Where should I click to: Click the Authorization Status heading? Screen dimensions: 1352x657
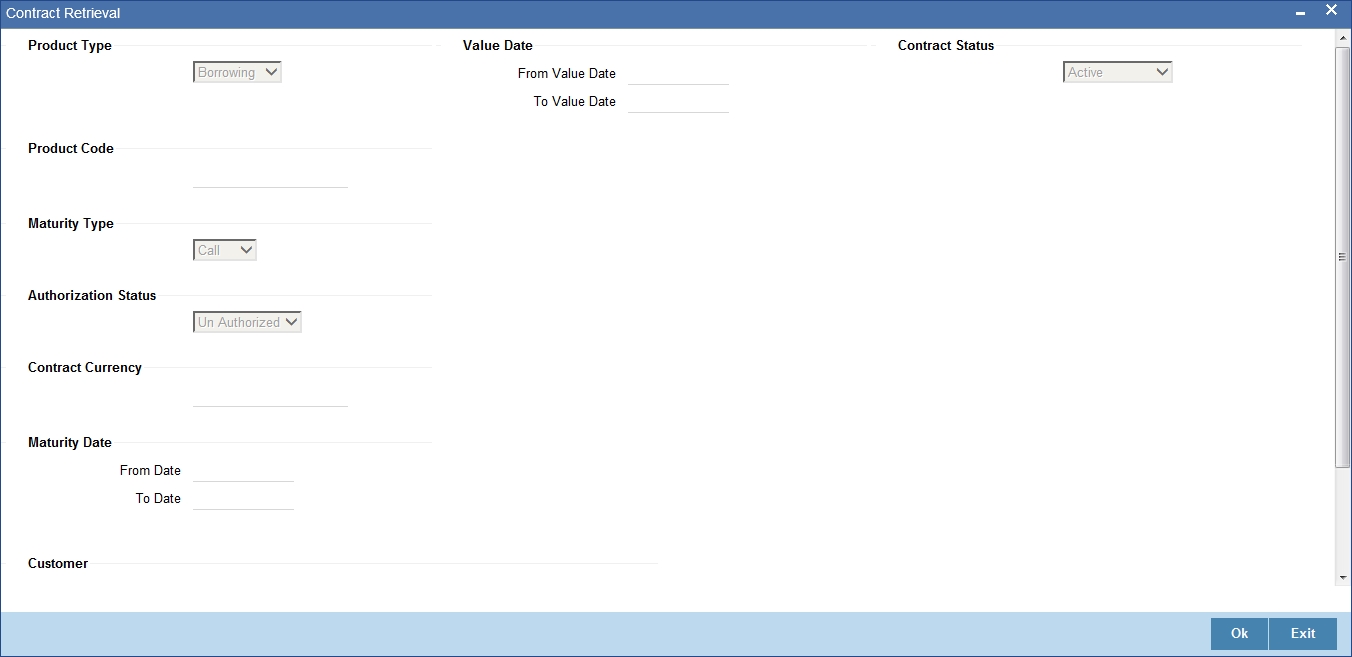(92, 295)
